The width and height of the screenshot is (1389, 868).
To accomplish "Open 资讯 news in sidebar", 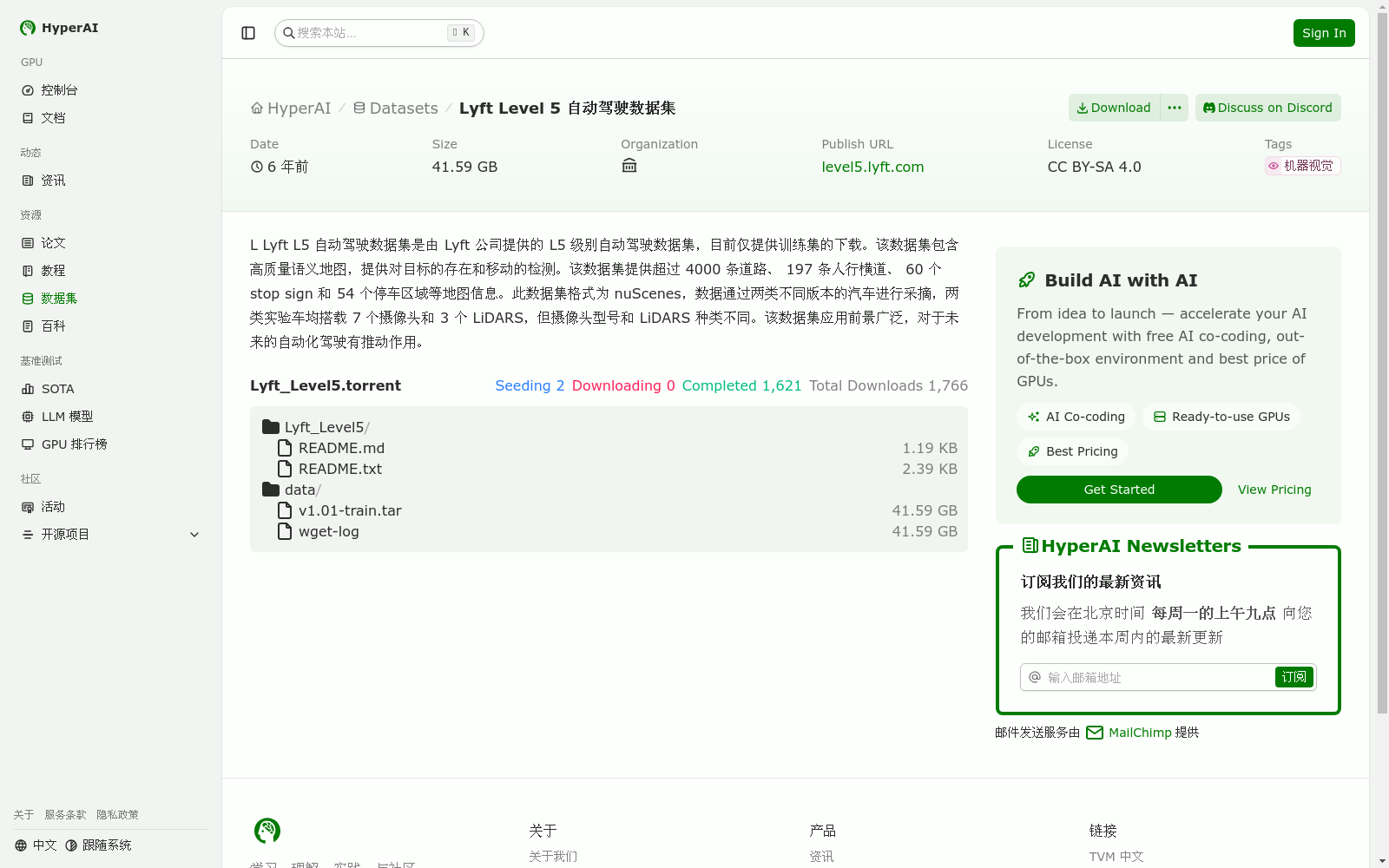I will [x=110, y=181].
